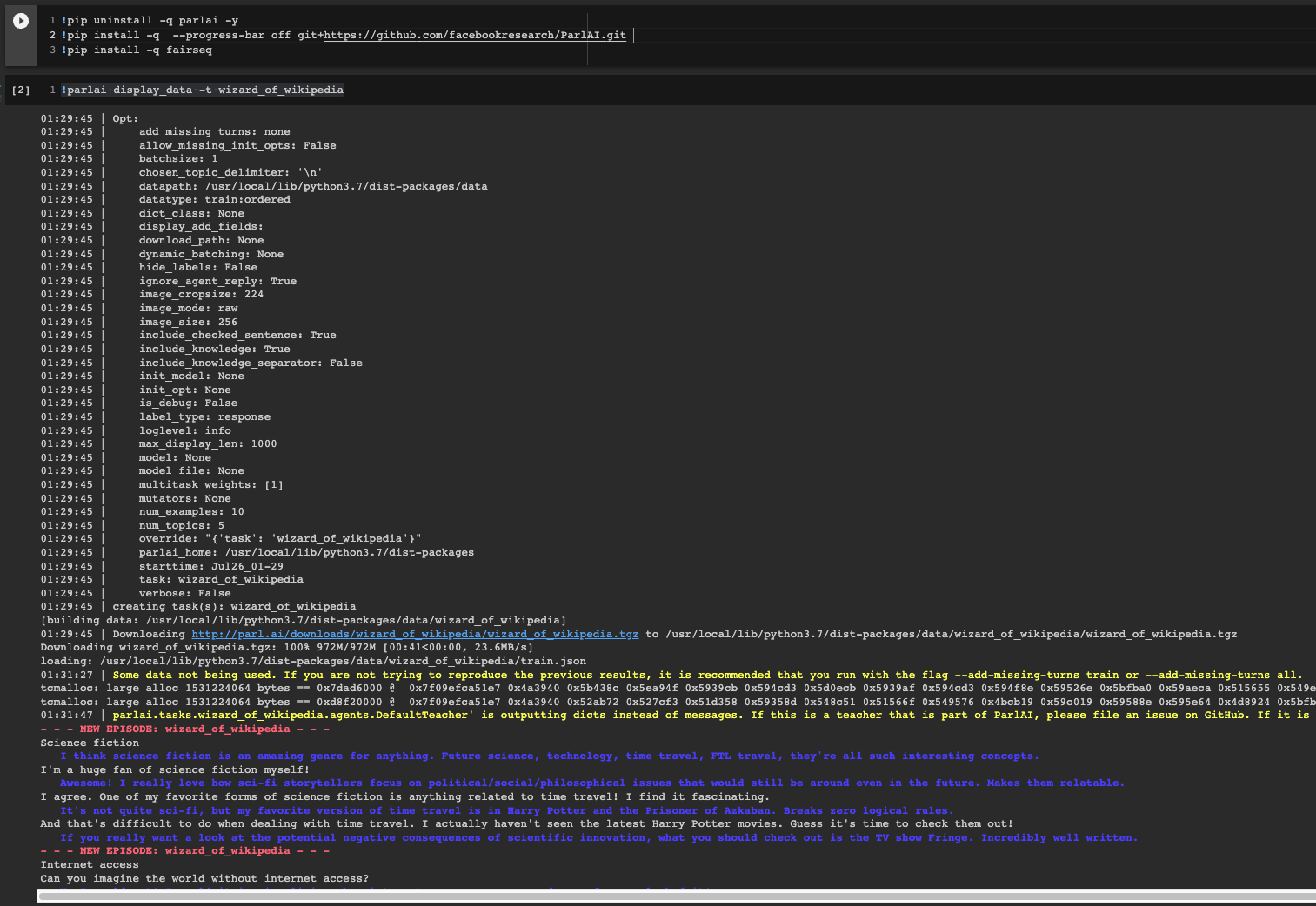This screenshot has width=1316, height=906.
Task: Click the 'add_missing_turns: none' output line
Action: (215, 131)
